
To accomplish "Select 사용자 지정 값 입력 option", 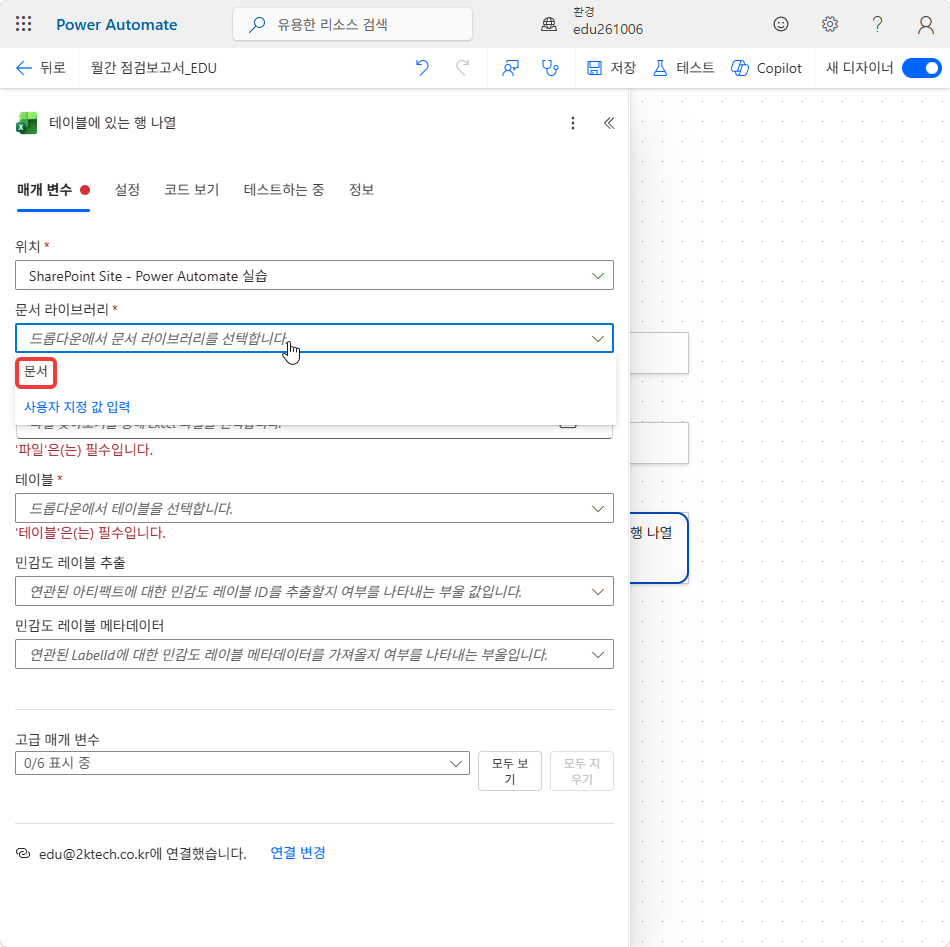I will pyautogui.click(x=77, y=407).
